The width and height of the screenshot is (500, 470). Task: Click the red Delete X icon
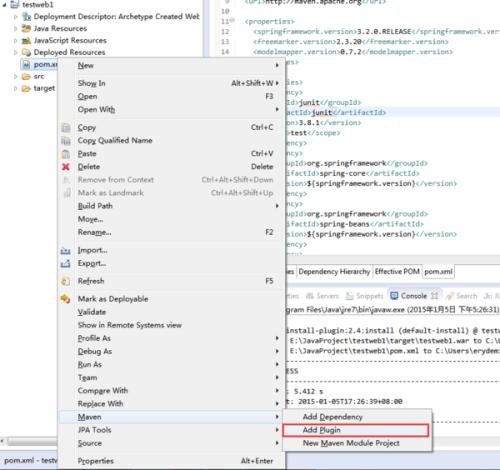66,167
